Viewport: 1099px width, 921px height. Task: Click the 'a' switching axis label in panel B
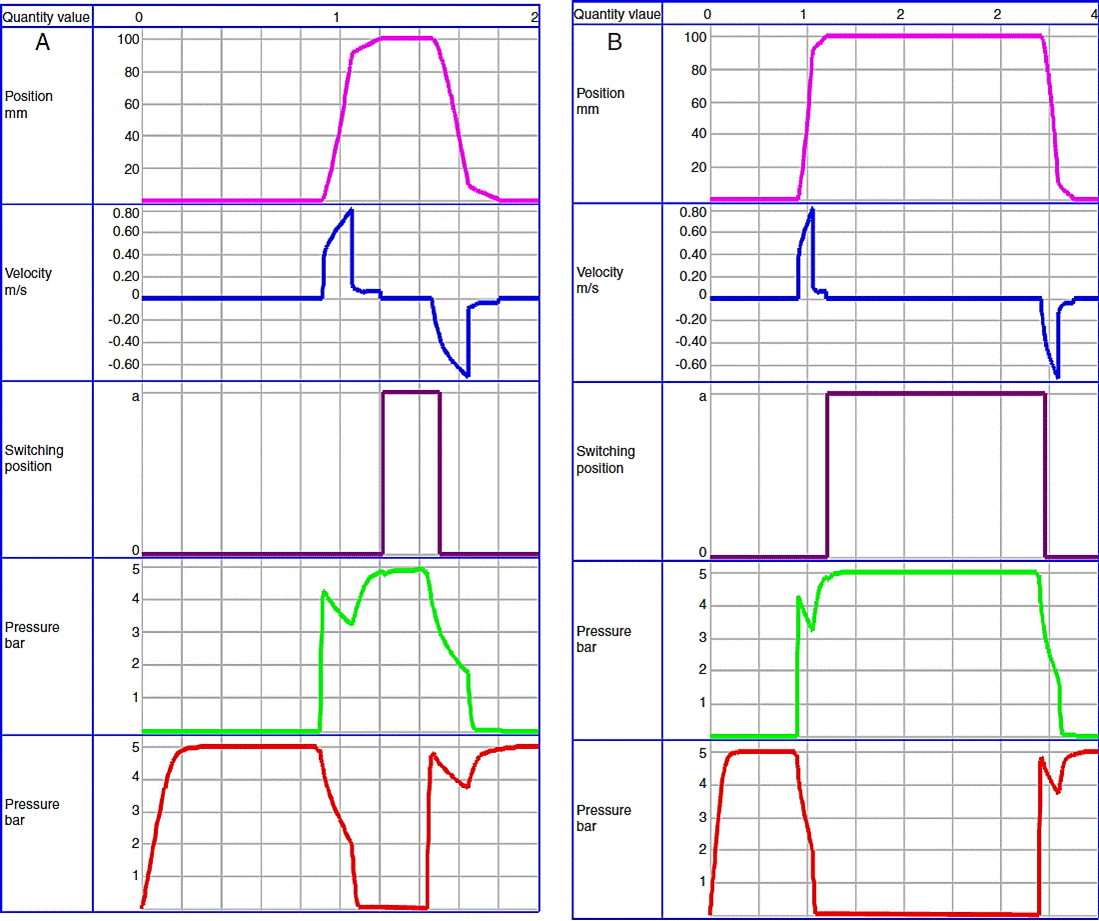(x=702, y=396)
